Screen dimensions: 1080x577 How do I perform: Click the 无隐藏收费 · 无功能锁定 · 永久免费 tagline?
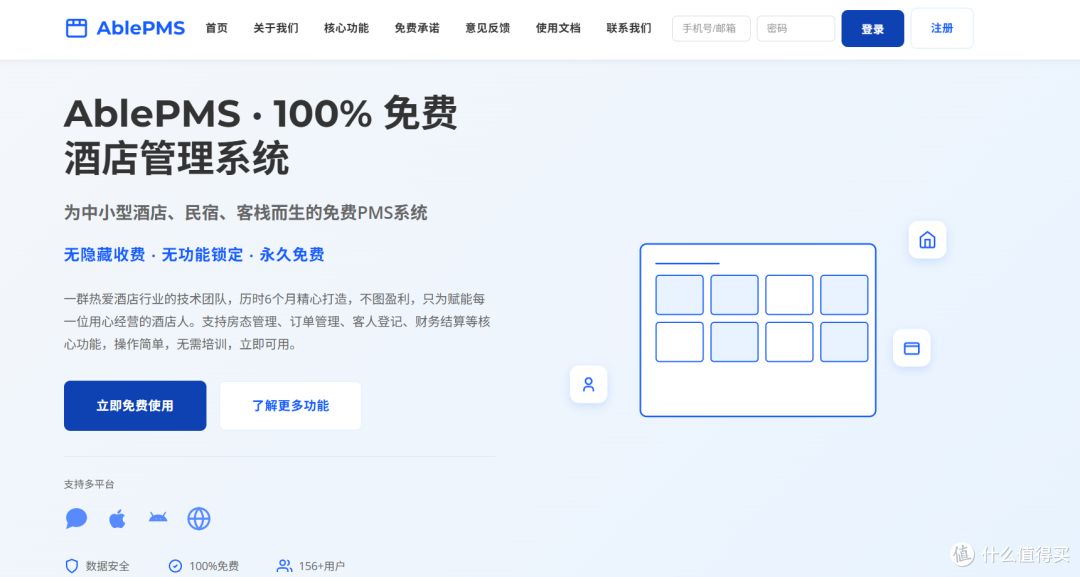pyautogui.click(x=194, y=255)
